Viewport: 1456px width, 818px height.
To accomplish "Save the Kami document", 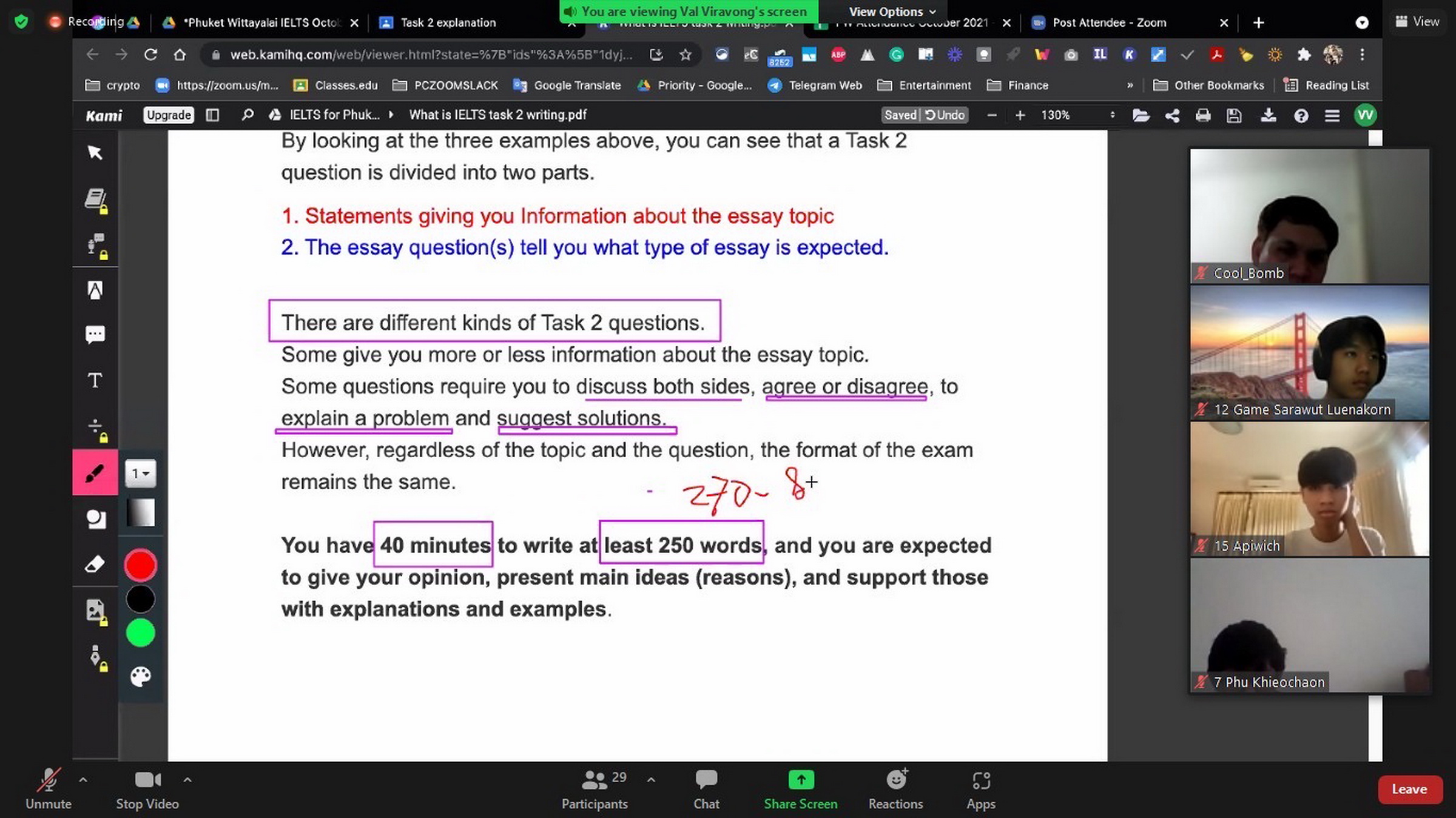I will [1234, 115].
